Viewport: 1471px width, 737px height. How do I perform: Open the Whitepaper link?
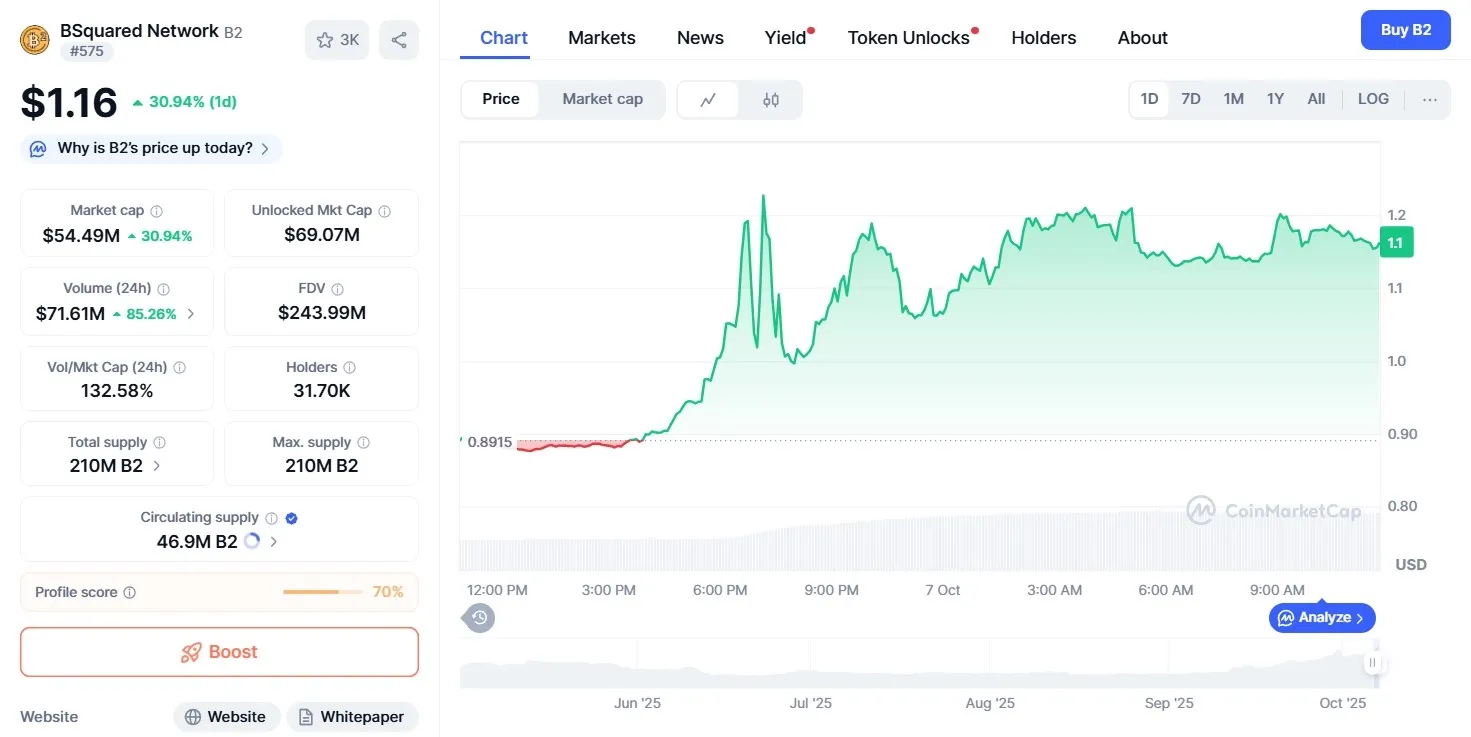point(352,716)
